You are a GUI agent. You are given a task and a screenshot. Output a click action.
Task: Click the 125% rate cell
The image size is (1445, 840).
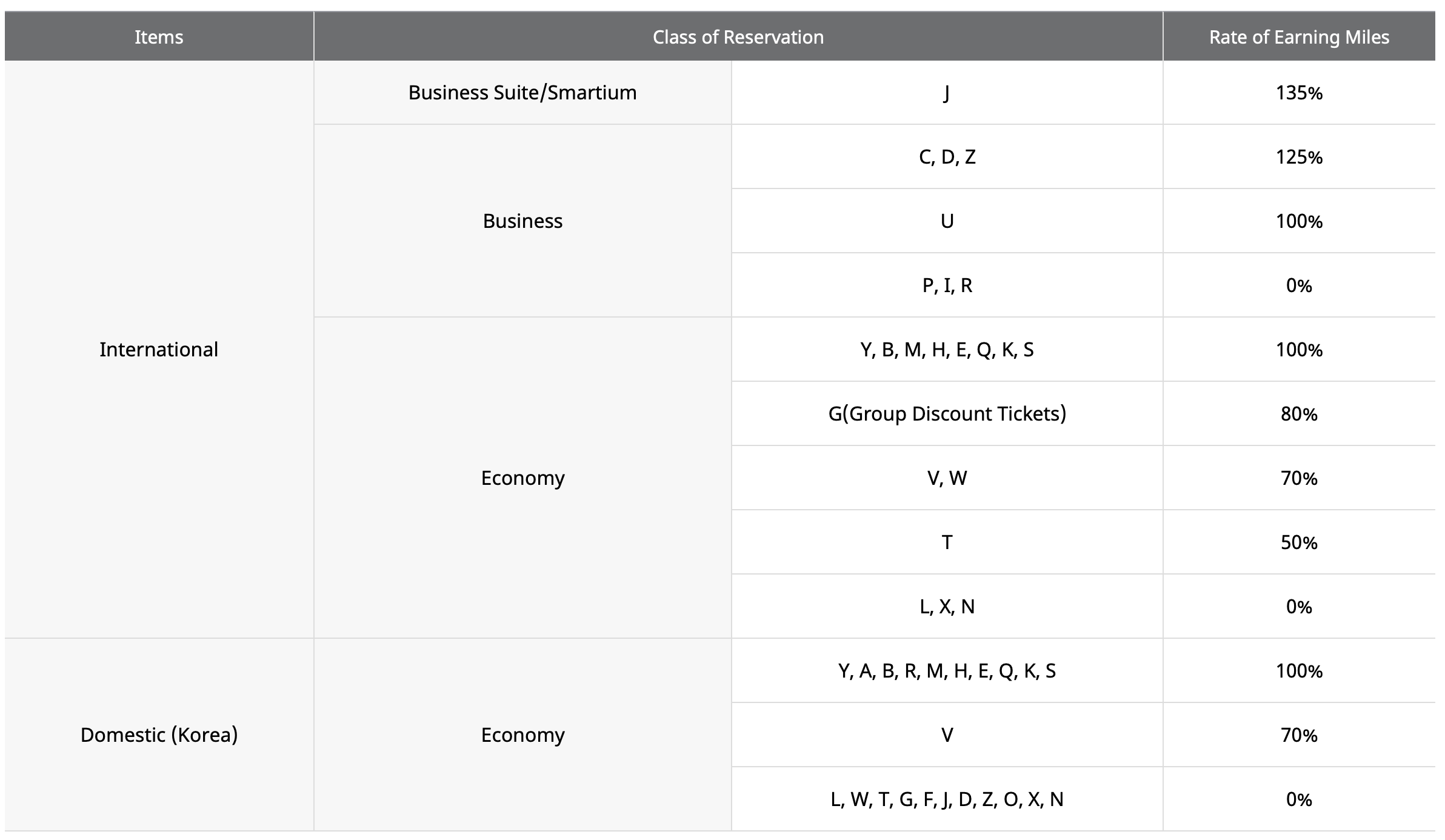(1298, 157)
